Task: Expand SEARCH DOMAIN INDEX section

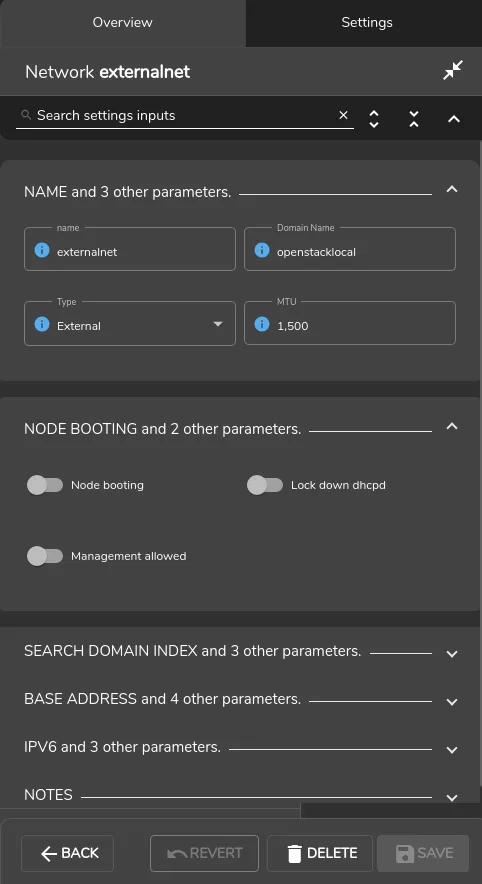Action: (x=452, y=654)
